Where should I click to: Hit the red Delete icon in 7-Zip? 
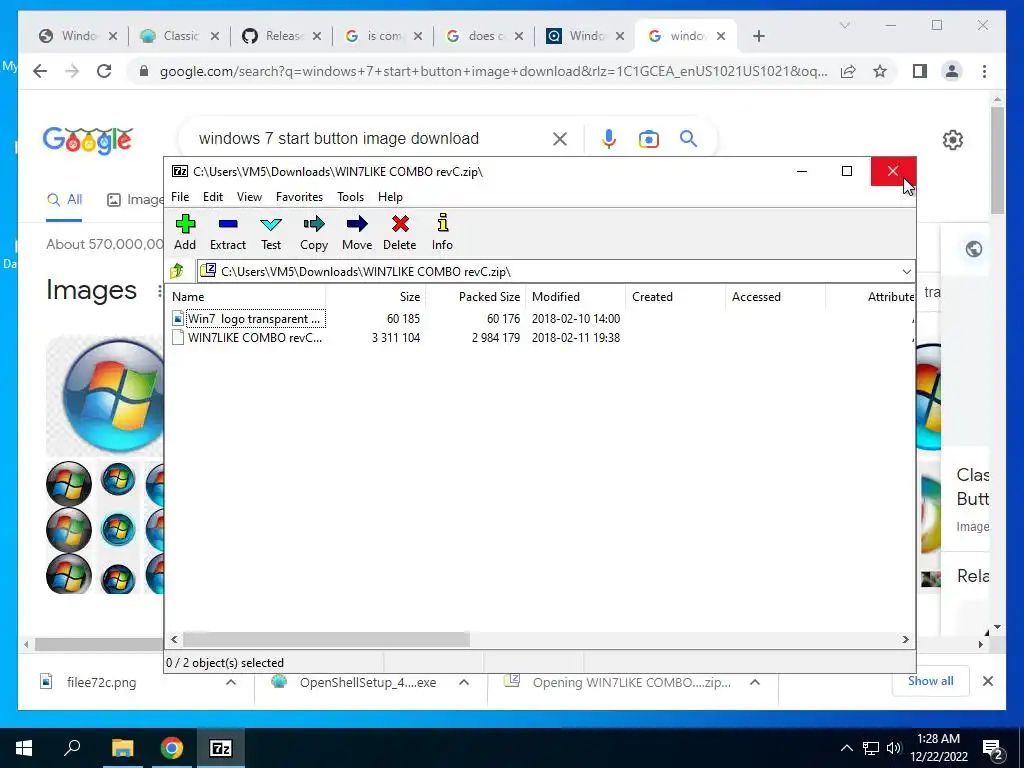point(400,232)
